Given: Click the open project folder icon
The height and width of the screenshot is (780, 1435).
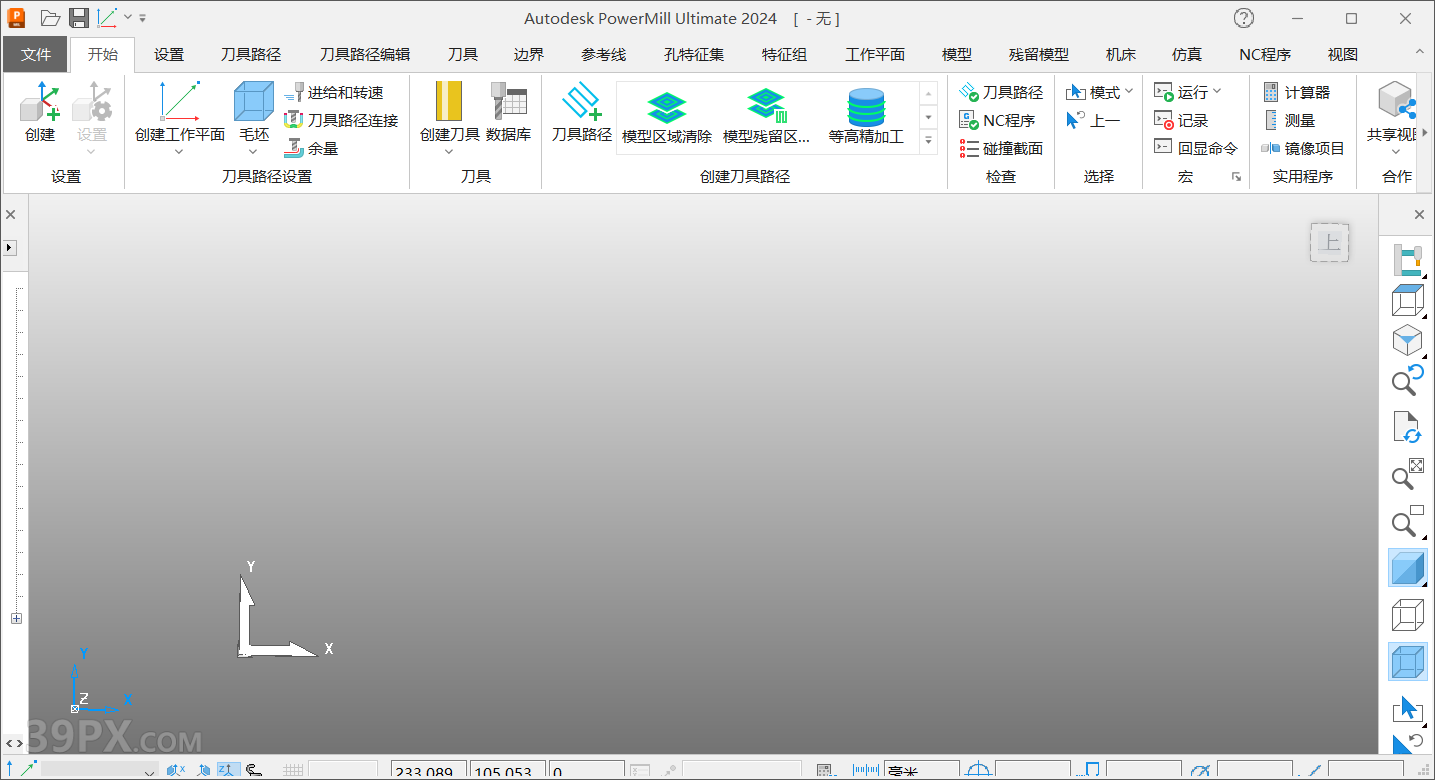Looking at the screenshot, I should coord(50,18).
